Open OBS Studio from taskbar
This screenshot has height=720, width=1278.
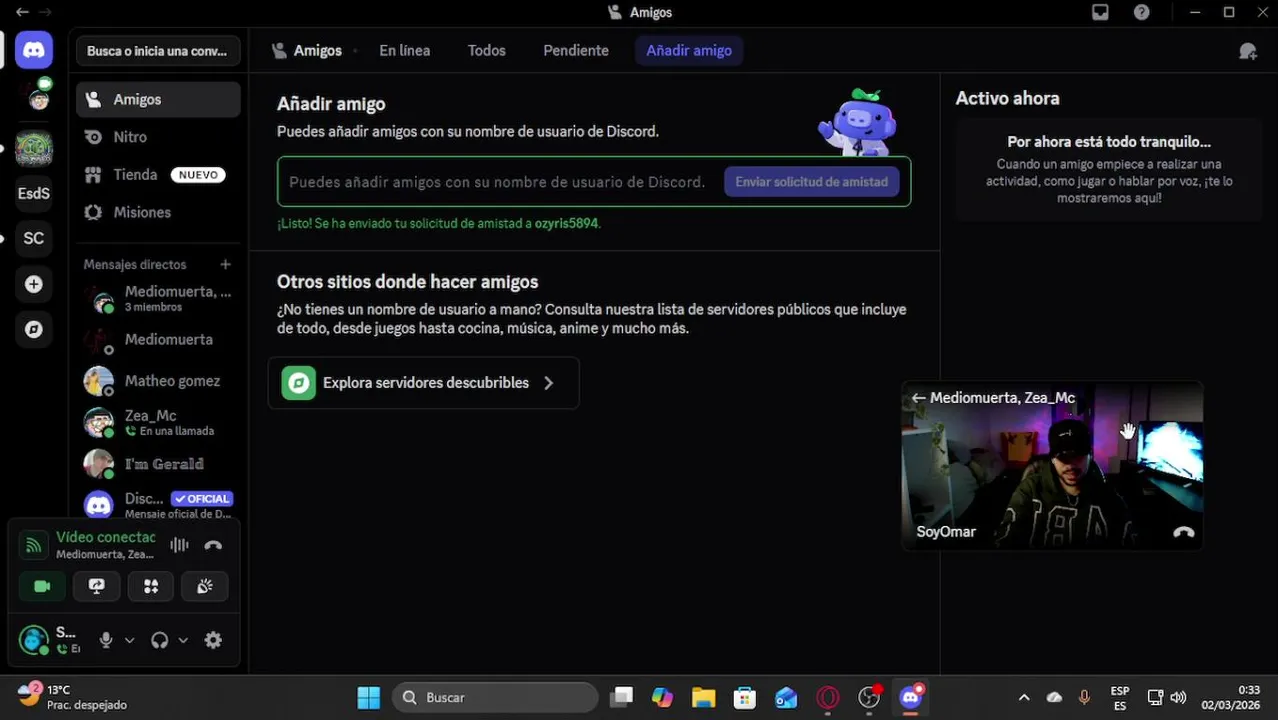pyautogui.click(x=869, y=697)
